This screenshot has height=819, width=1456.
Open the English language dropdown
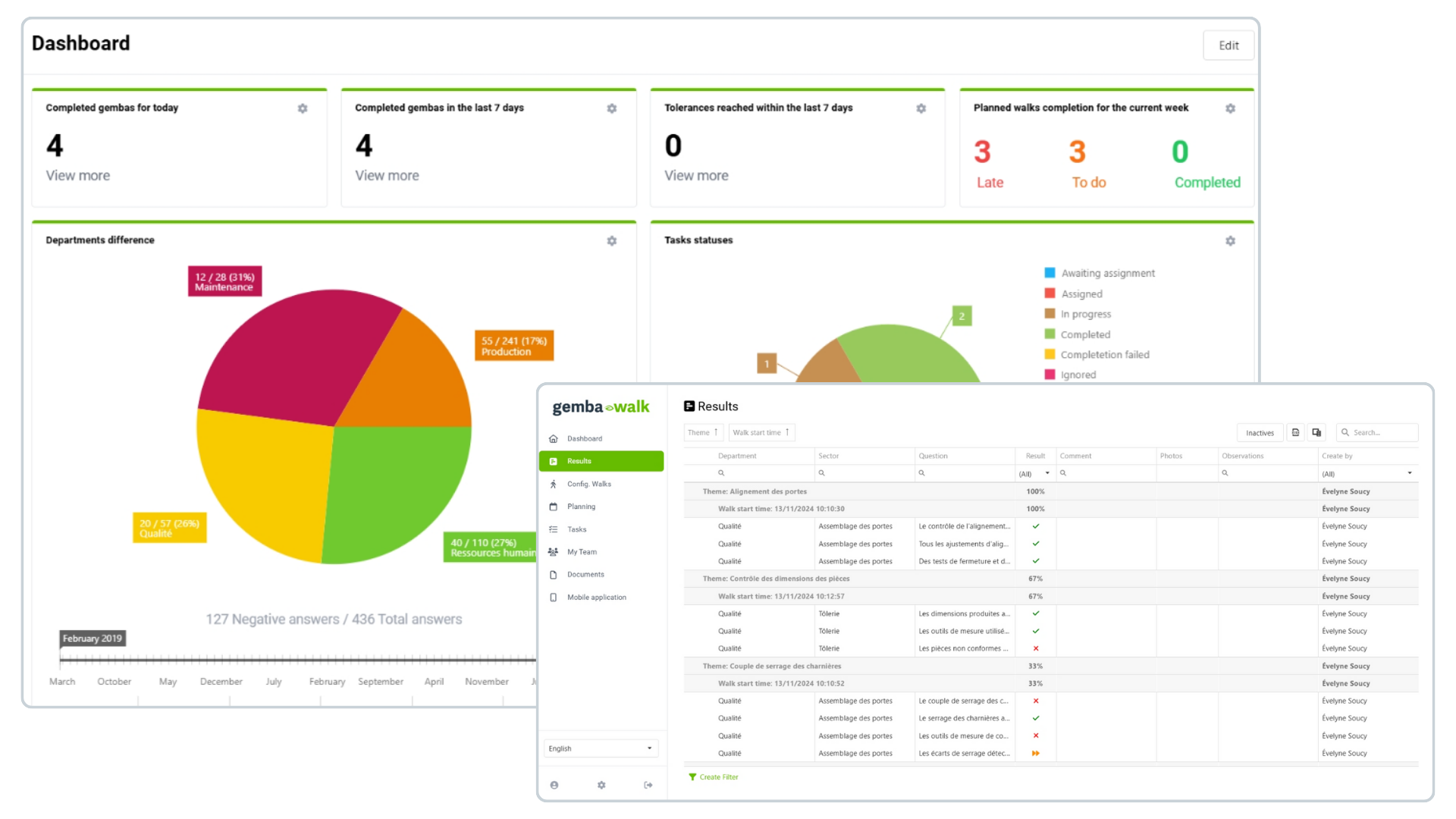[601, 748]
